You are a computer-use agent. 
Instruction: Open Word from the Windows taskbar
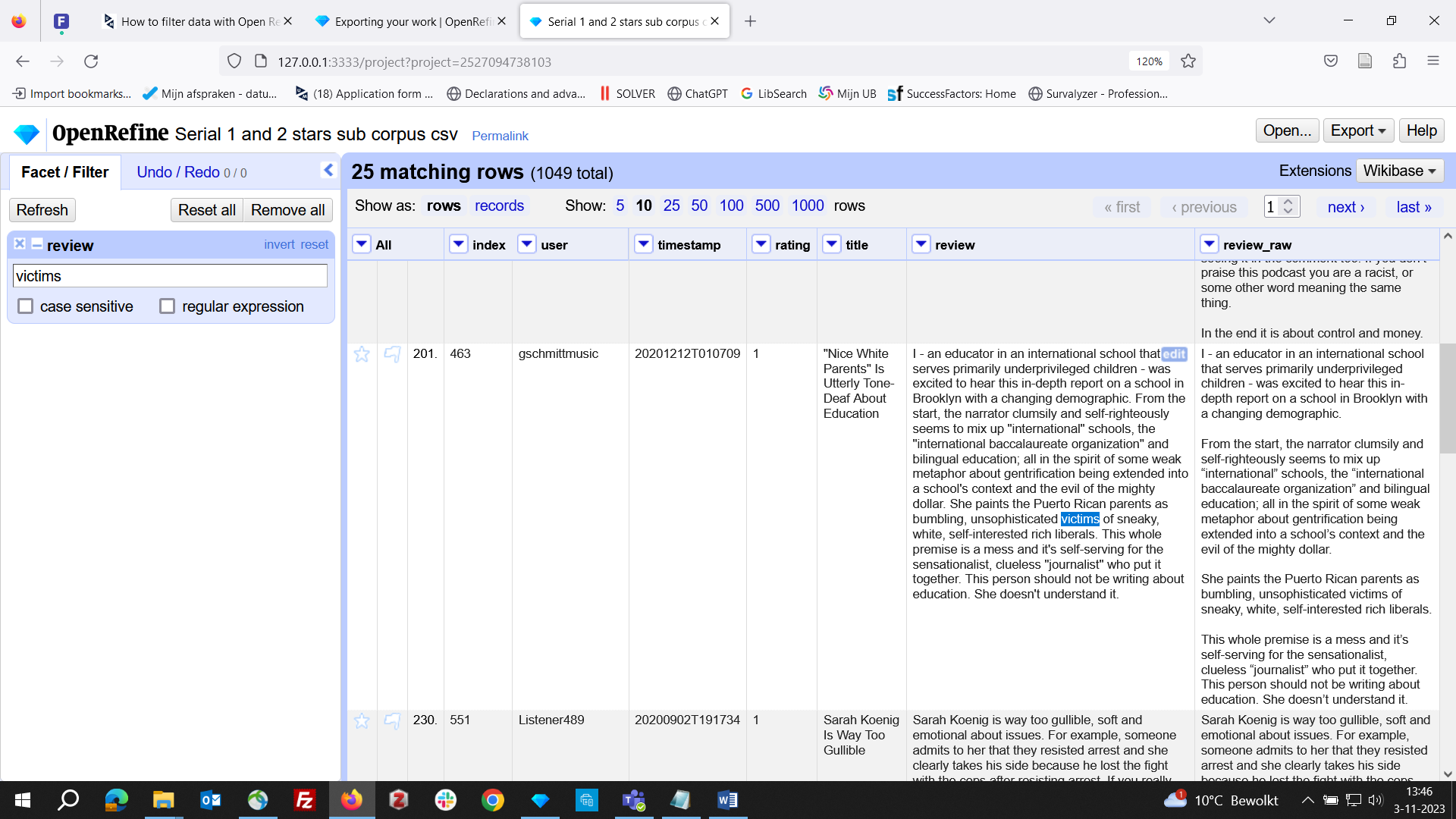tap(727, 800)
